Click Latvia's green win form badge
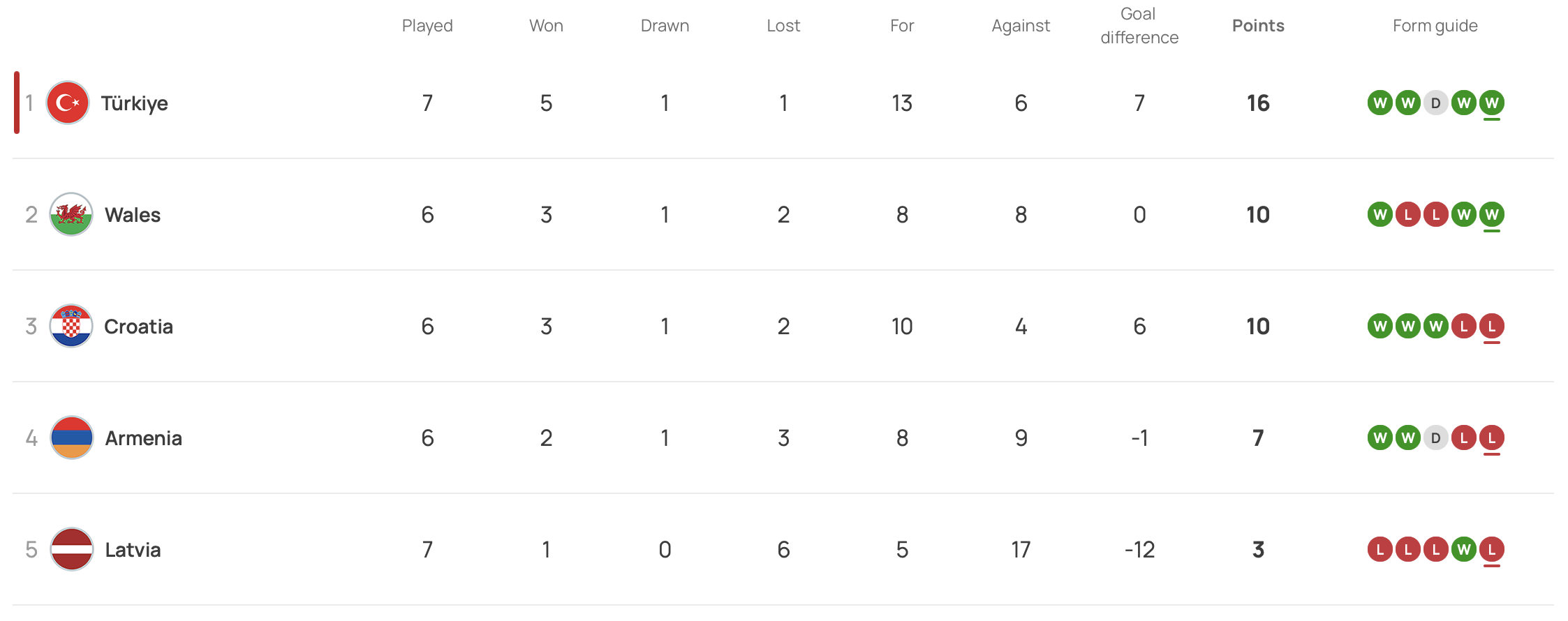 1463,550
